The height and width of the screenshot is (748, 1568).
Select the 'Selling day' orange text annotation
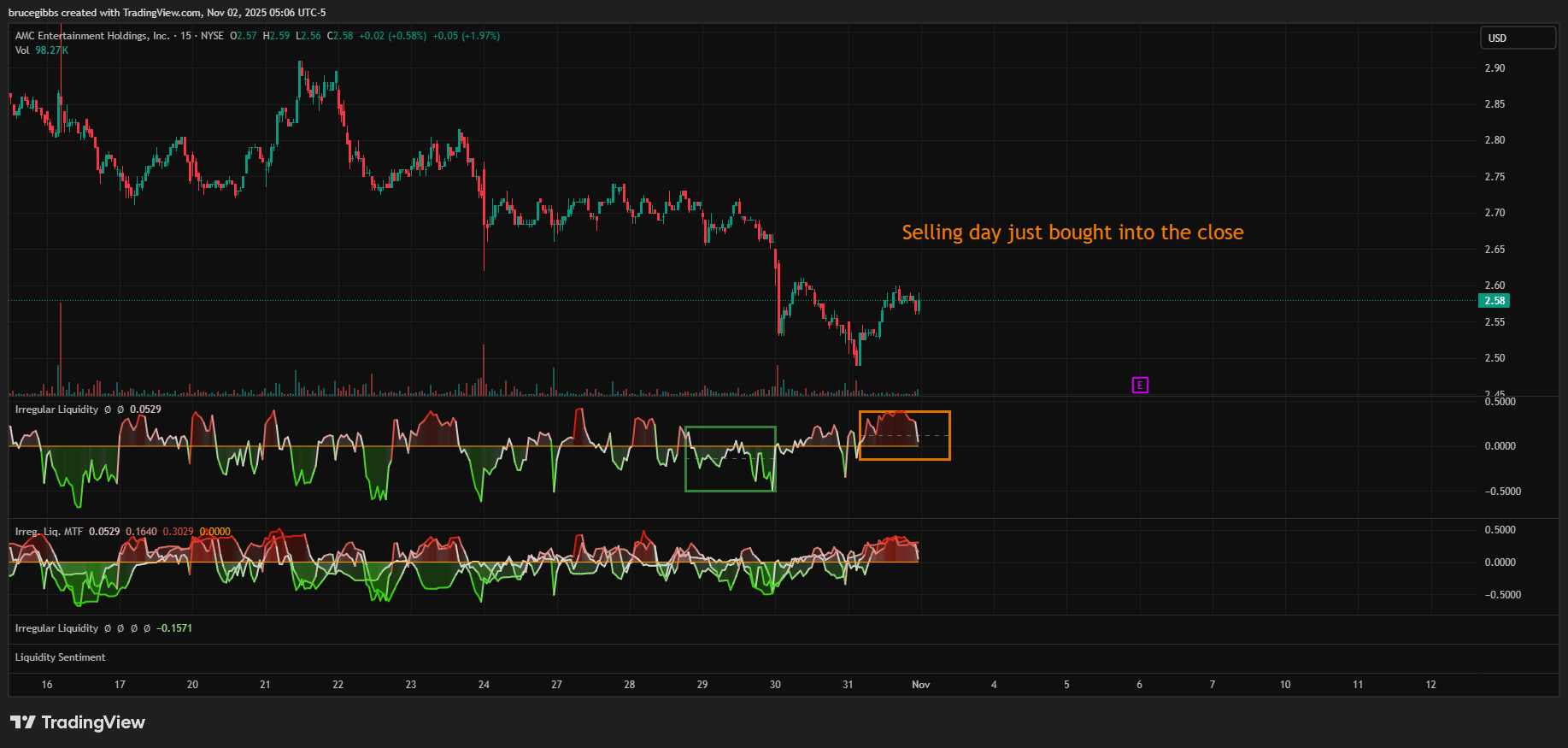pos(1072,233)
